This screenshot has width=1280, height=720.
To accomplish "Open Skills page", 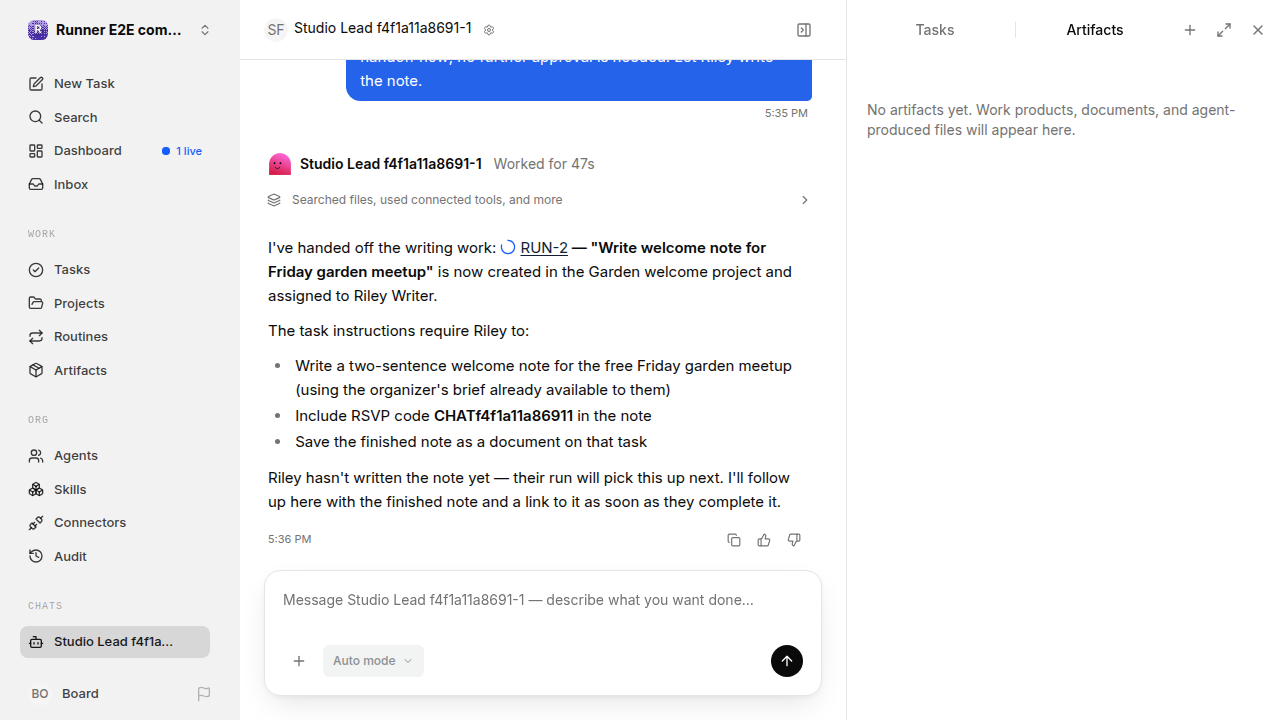I will [115, 489].
